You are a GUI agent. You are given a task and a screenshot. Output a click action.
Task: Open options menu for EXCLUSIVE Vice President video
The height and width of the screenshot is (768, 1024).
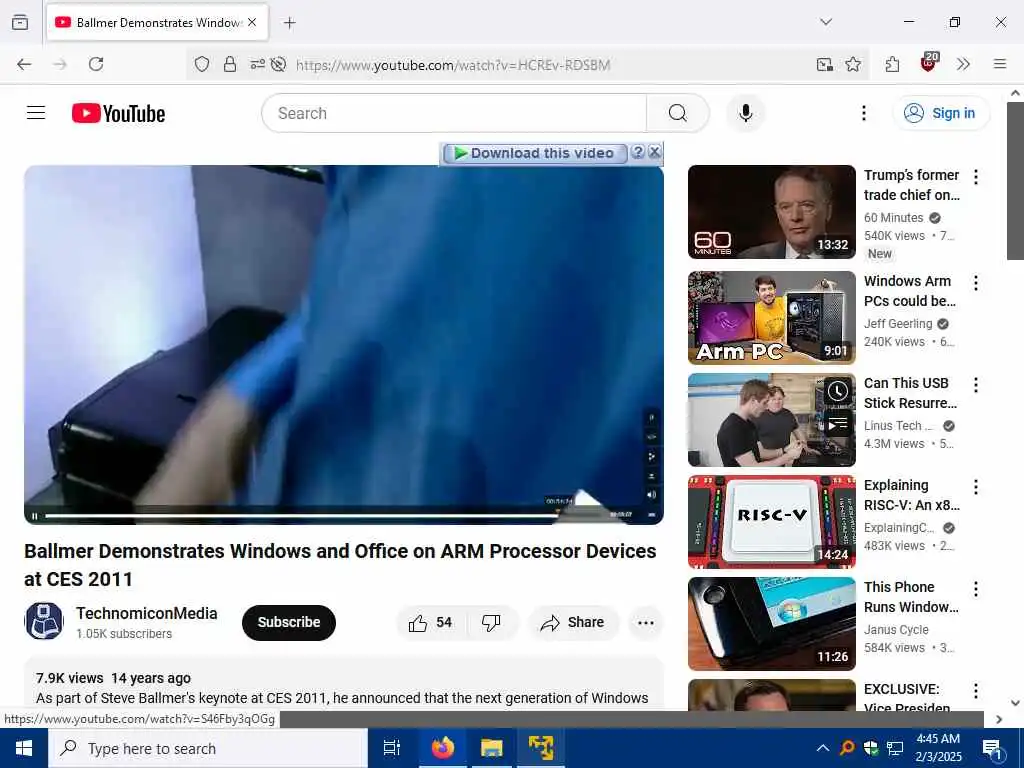coord(976,691)
